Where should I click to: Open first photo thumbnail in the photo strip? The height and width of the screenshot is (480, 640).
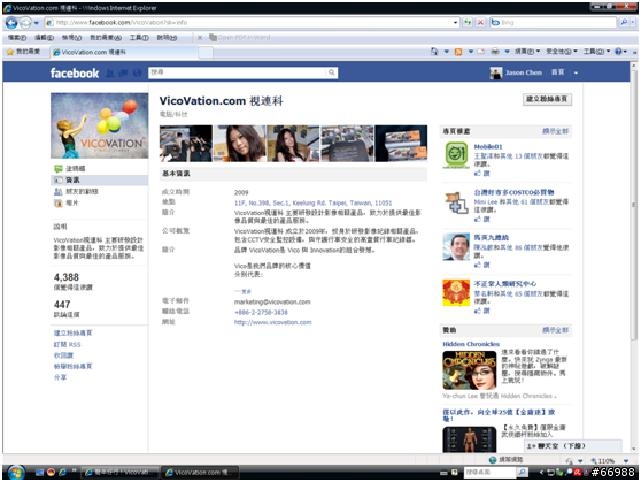coord(186,143)
